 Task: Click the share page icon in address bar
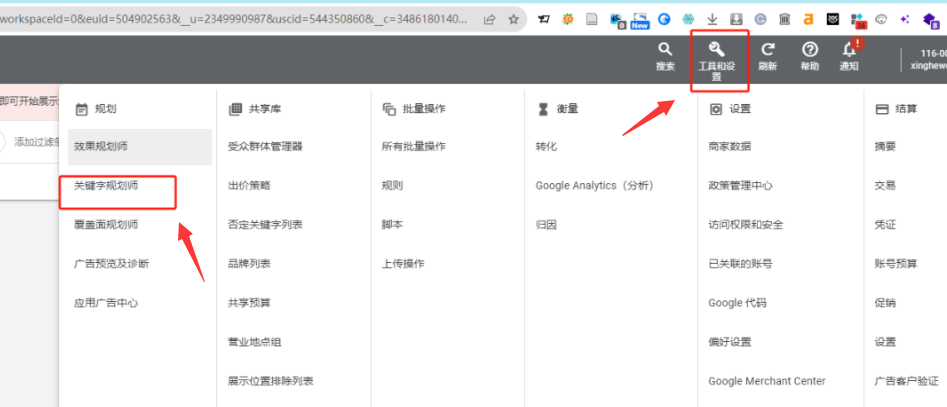coord(489,19)
